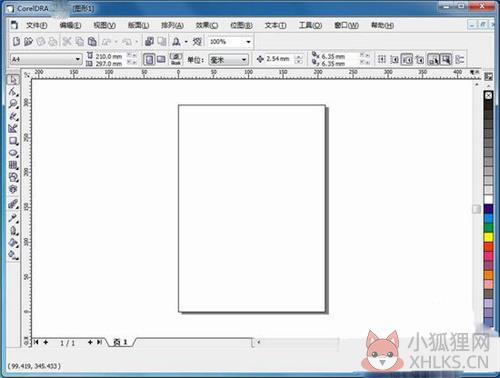Go to first page navigation arrow
Viewport: 500px width, 378px height.
click(x=36, y=342)
